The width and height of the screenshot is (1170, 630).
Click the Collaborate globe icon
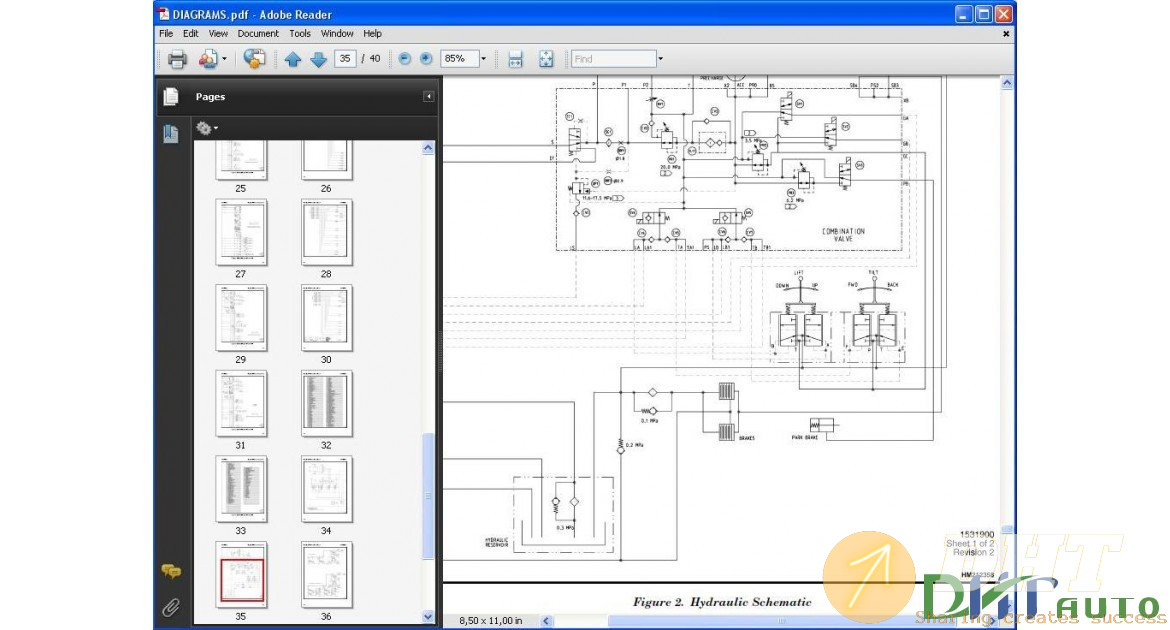(254, 59)
